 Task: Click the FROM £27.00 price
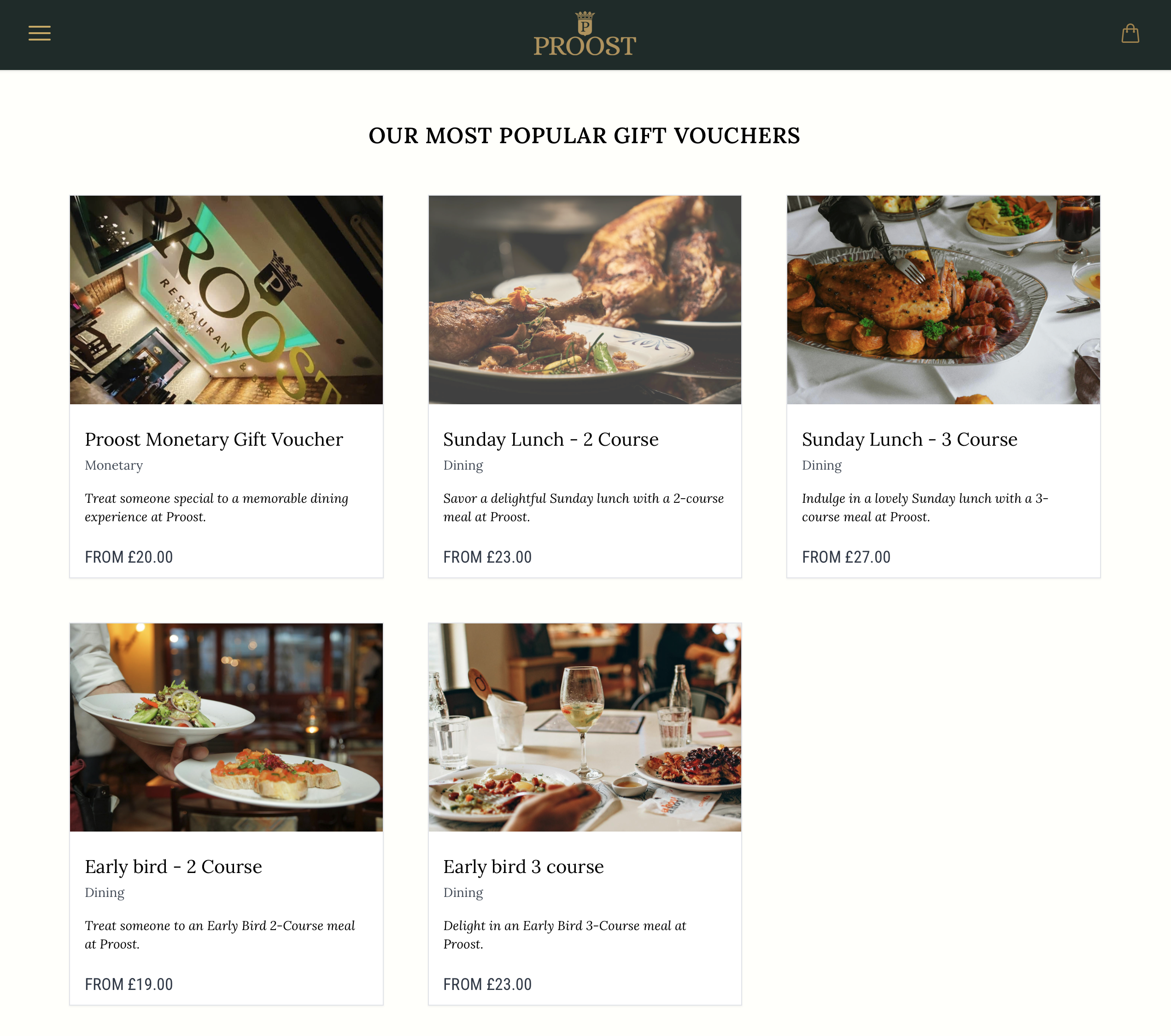[846, 557]
